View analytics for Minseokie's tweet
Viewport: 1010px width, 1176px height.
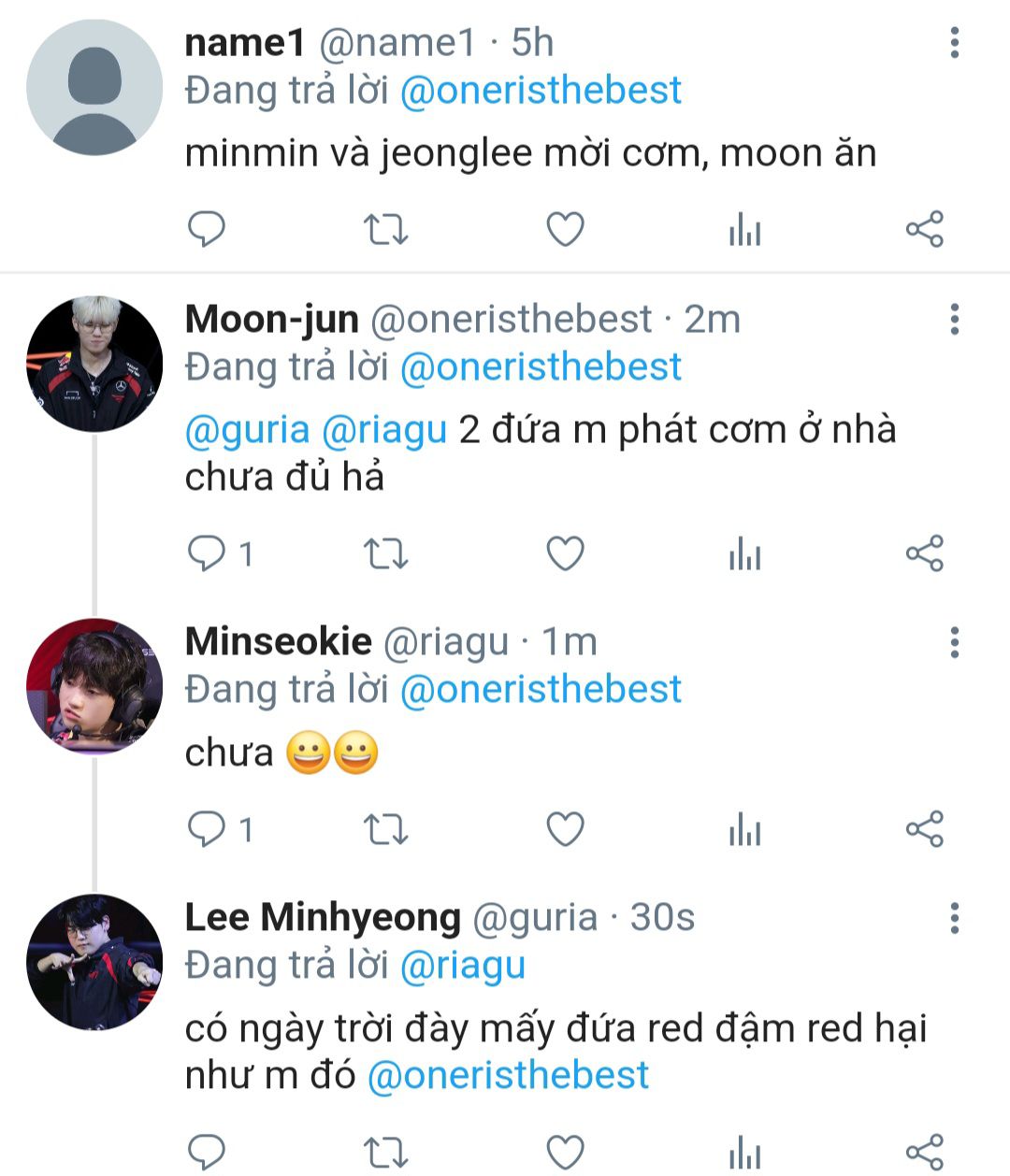pos(744,829)
